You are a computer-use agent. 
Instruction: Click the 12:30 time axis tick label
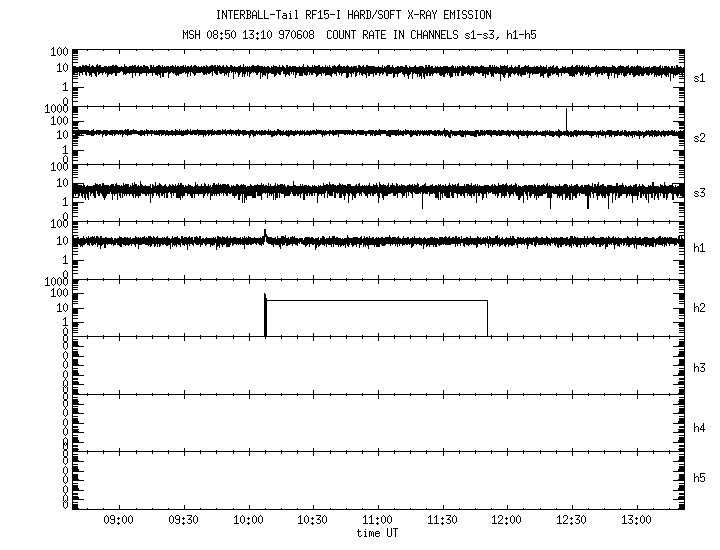571,520
